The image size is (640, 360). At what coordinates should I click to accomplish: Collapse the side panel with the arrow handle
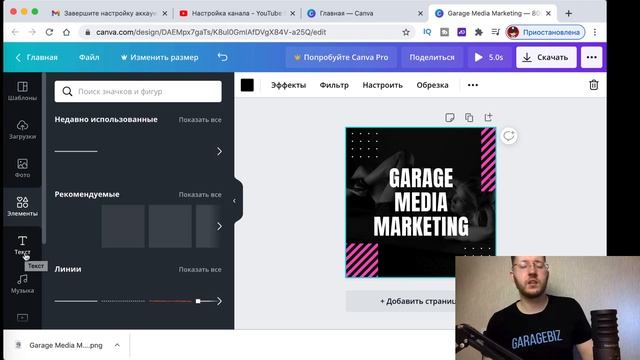236,200
